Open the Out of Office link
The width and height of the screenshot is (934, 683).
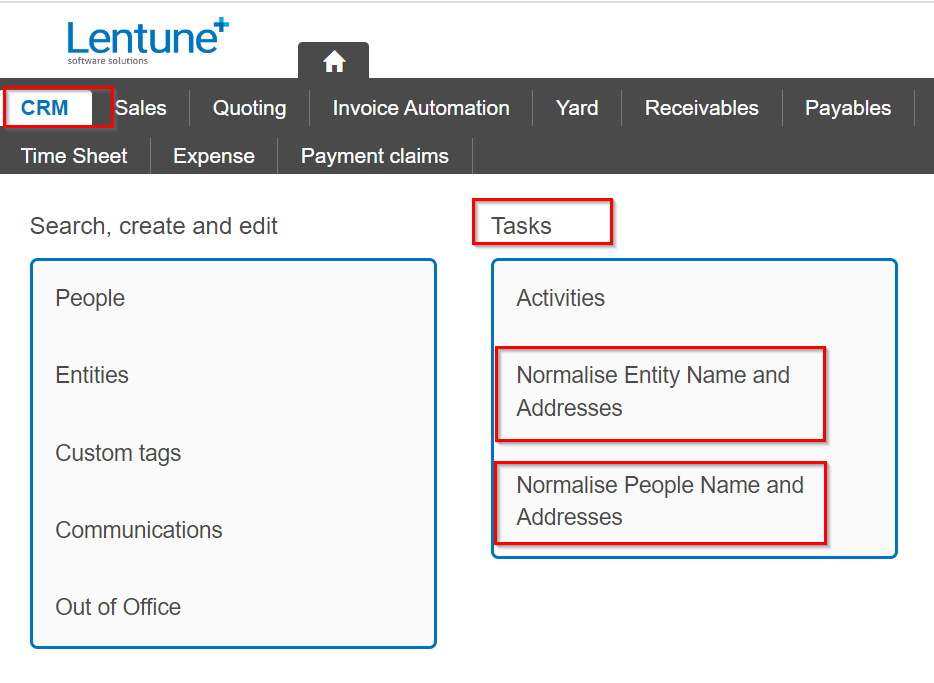[x=118, y=607]
